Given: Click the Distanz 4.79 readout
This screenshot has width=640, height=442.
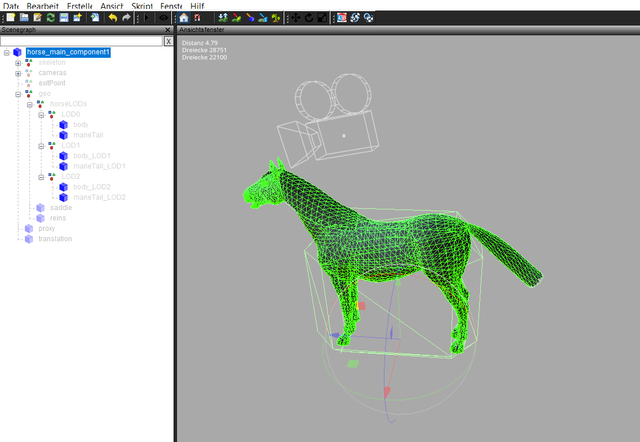Looking at the screenshot, I should [200, 43].
